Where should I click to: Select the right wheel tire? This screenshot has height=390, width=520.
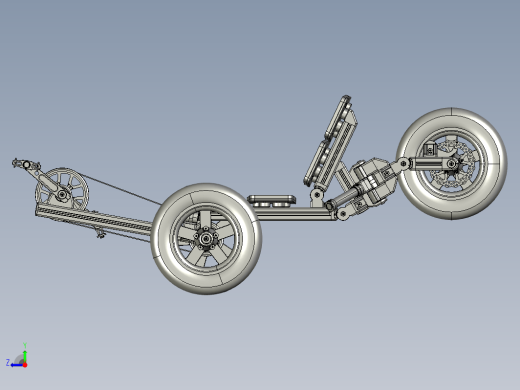pos(452,163)
